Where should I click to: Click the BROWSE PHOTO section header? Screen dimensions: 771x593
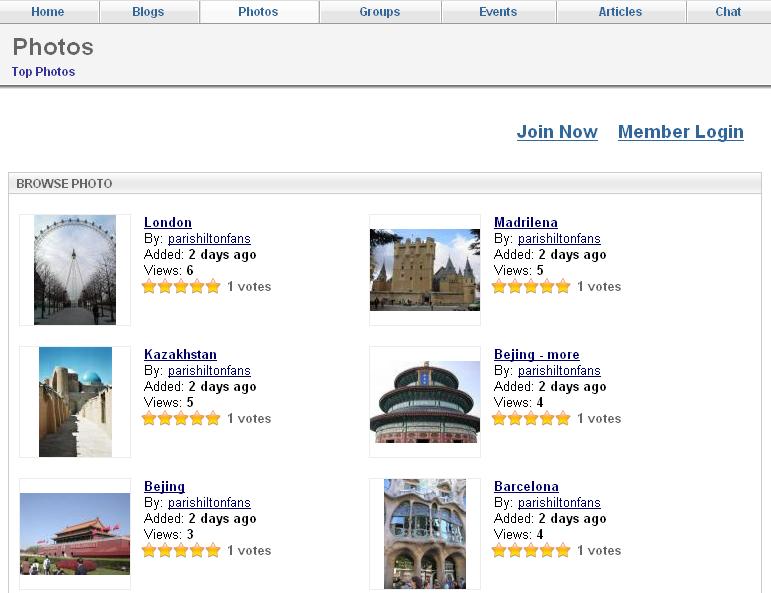[385, 183]
